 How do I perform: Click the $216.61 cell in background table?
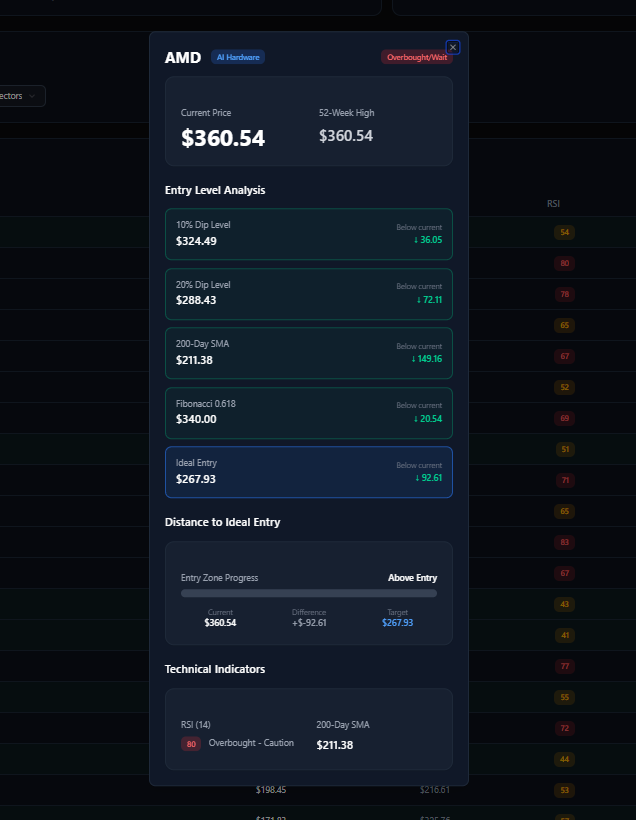click(435, 790)
